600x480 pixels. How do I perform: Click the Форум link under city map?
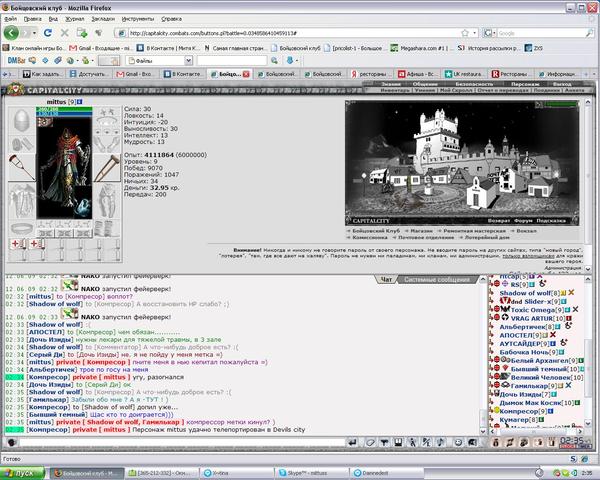click(523, 220)
